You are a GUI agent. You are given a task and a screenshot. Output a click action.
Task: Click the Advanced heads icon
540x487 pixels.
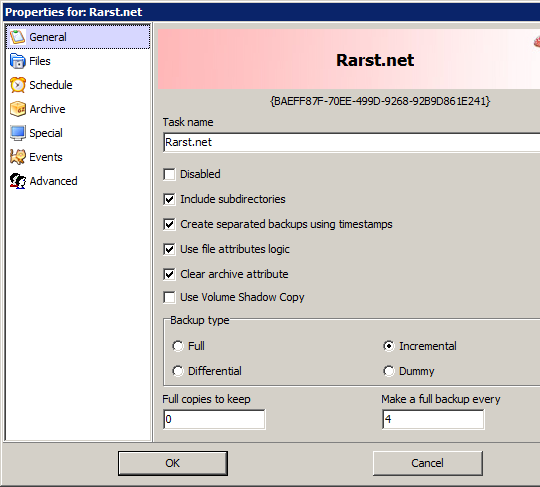pyautogui.click(x=18, y=181)
